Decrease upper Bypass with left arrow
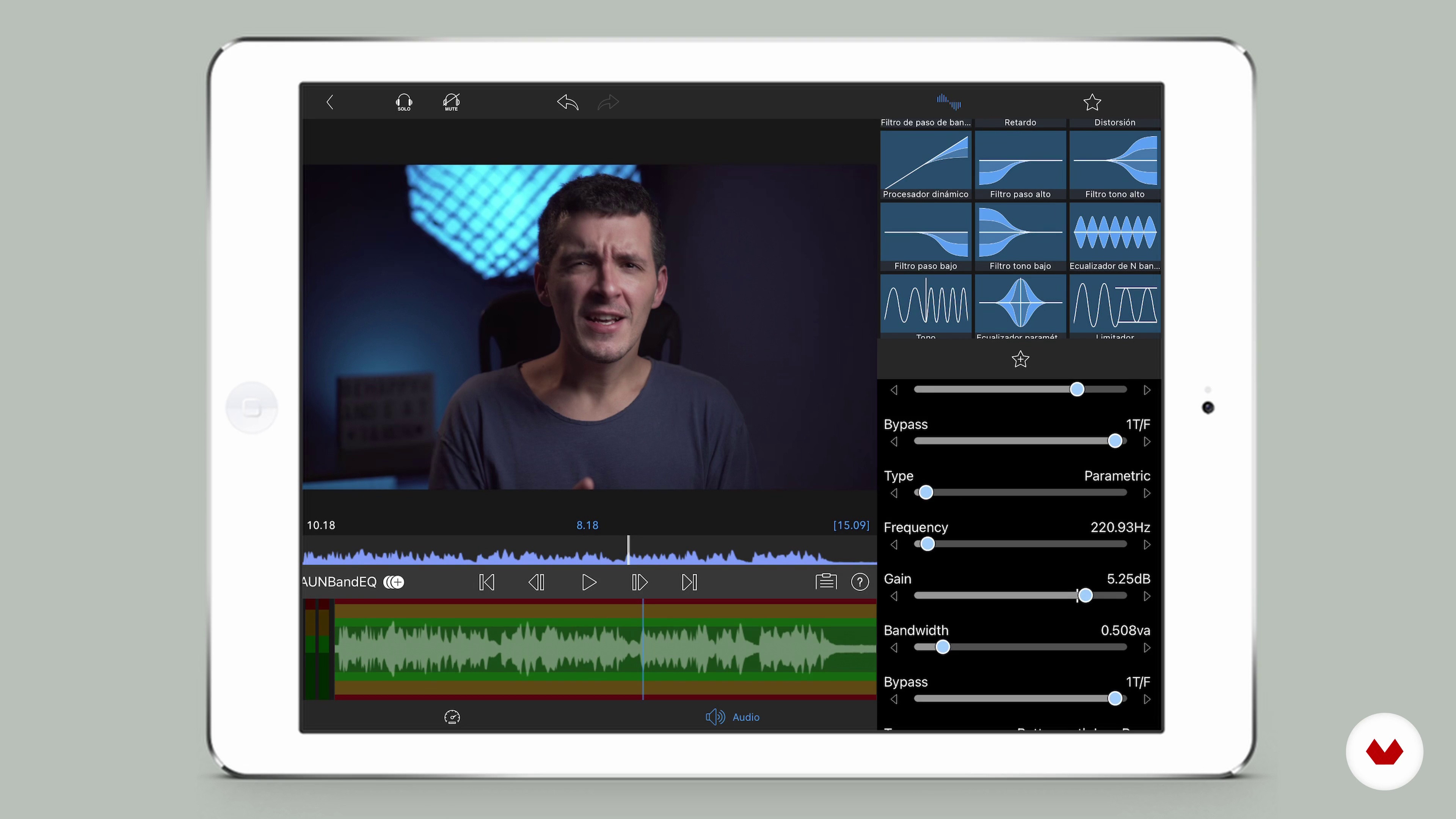The width and height of the screenshot is (1456, 819). tap(894, 441)
